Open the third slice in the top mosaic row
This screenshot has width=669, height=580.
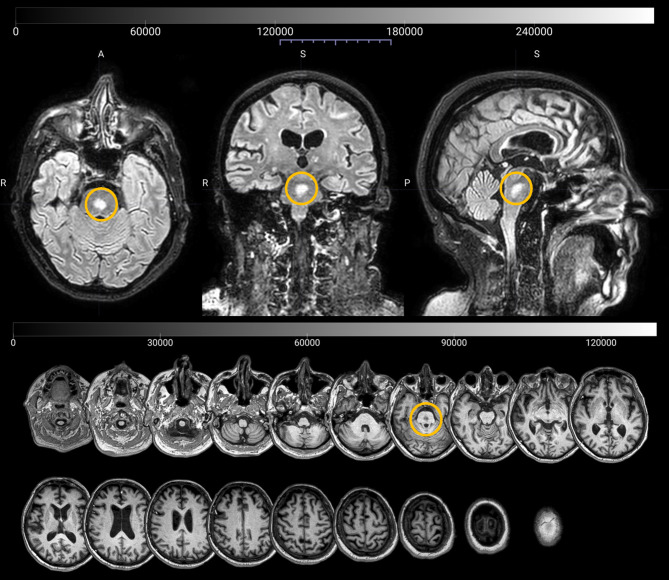pyautogui.click(x=183, y=406)
